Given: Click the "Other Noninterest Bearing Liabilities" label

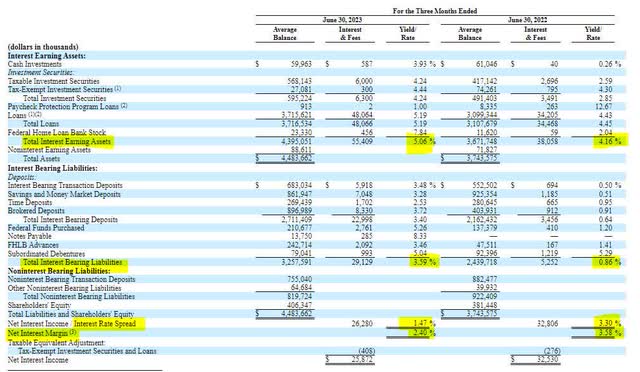Looking at the screenshot, I should (64, 288).
